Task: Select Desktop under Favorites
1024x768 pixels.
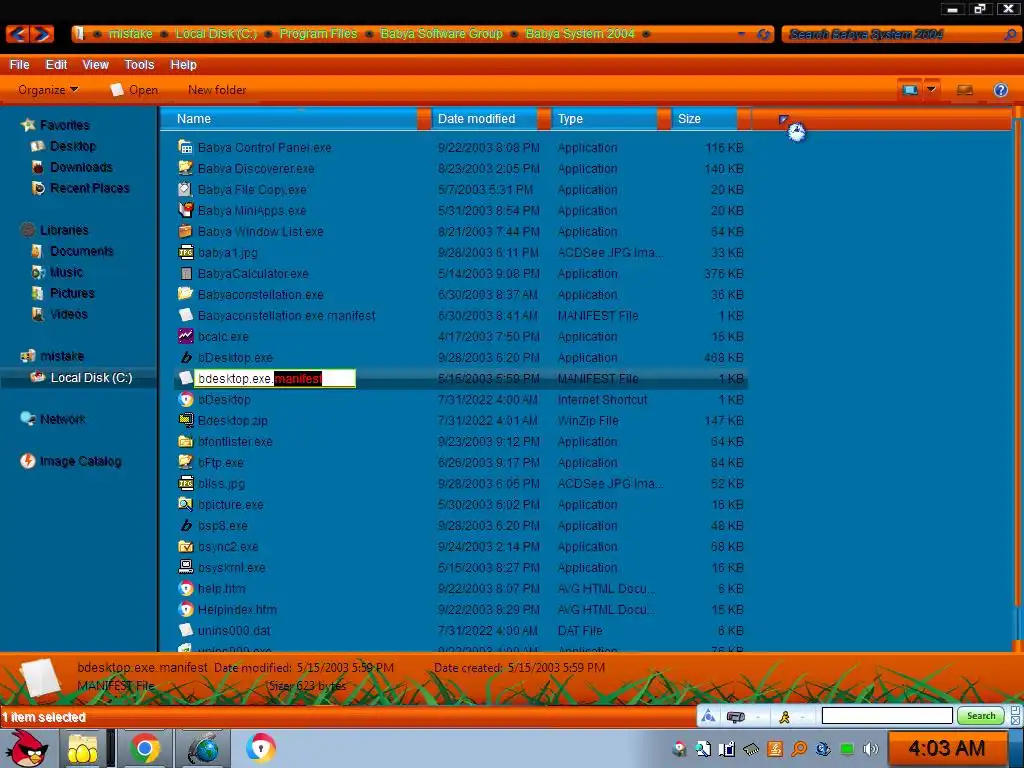Action: [x=72, y=146]
